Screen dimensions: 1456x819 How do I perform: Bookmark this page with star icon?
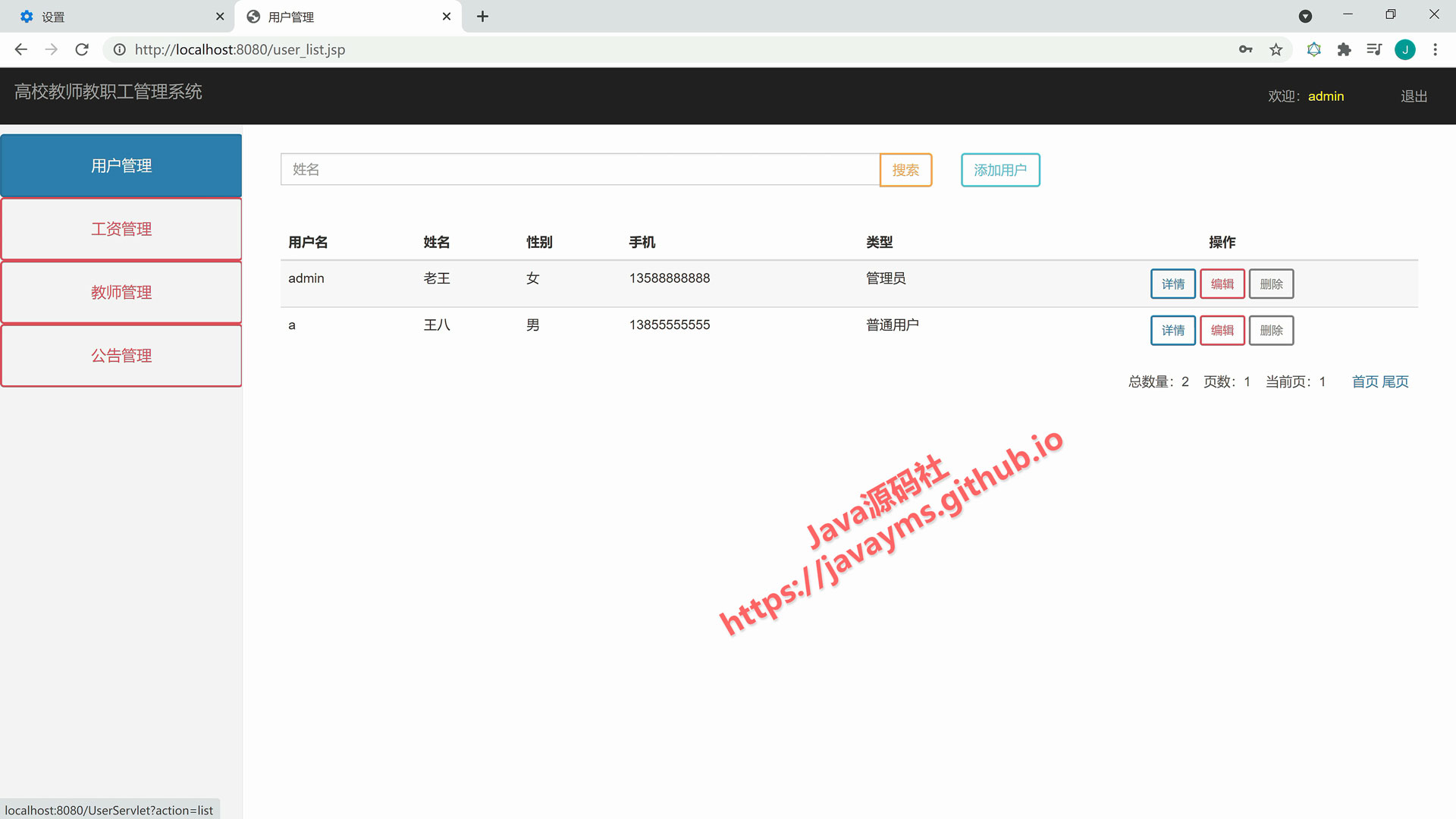click(1276, 49)
